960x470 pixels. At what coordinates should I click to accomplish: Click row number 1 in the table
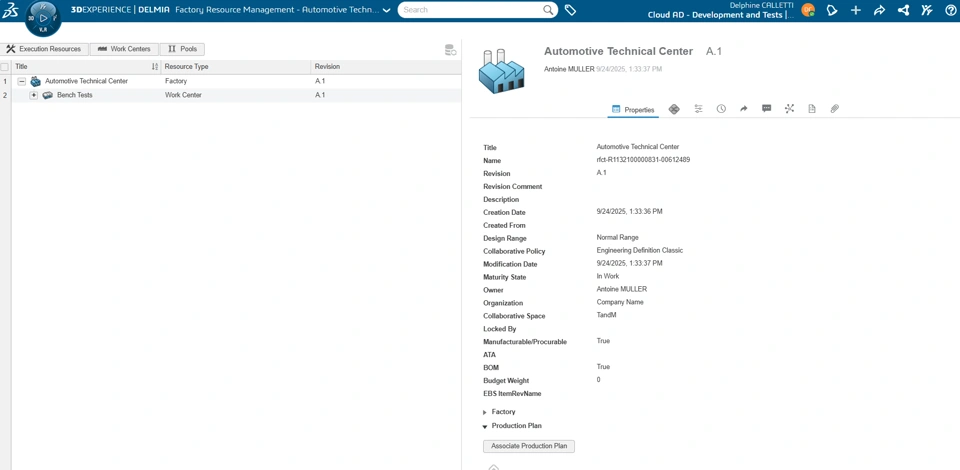click(5, 81)
